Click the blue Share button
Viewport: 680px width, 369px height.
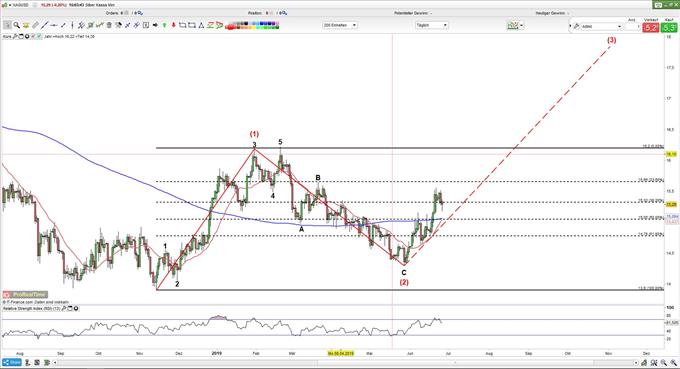(x=12, y=362)
